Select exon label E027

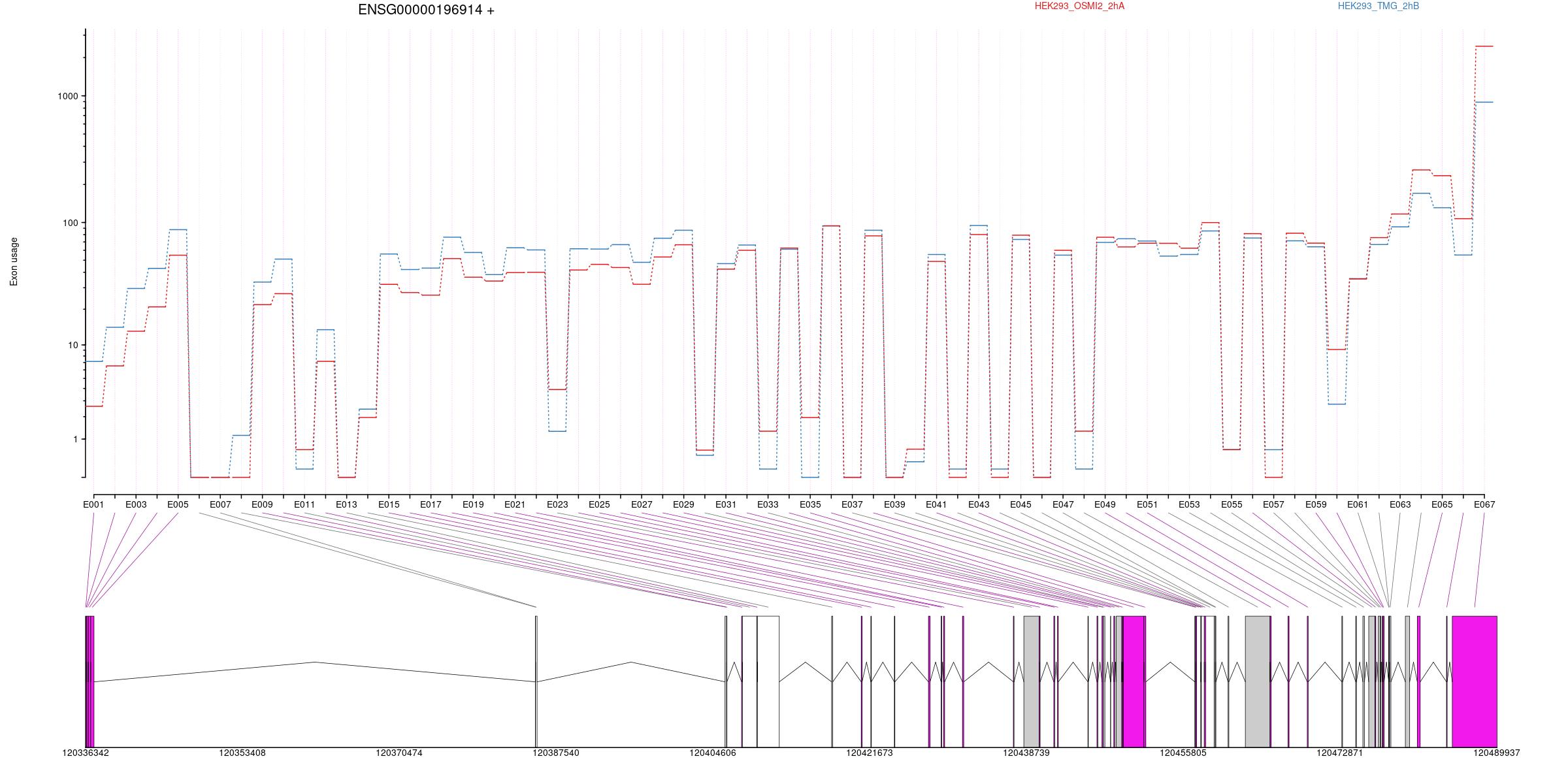(x=642, y=504)
